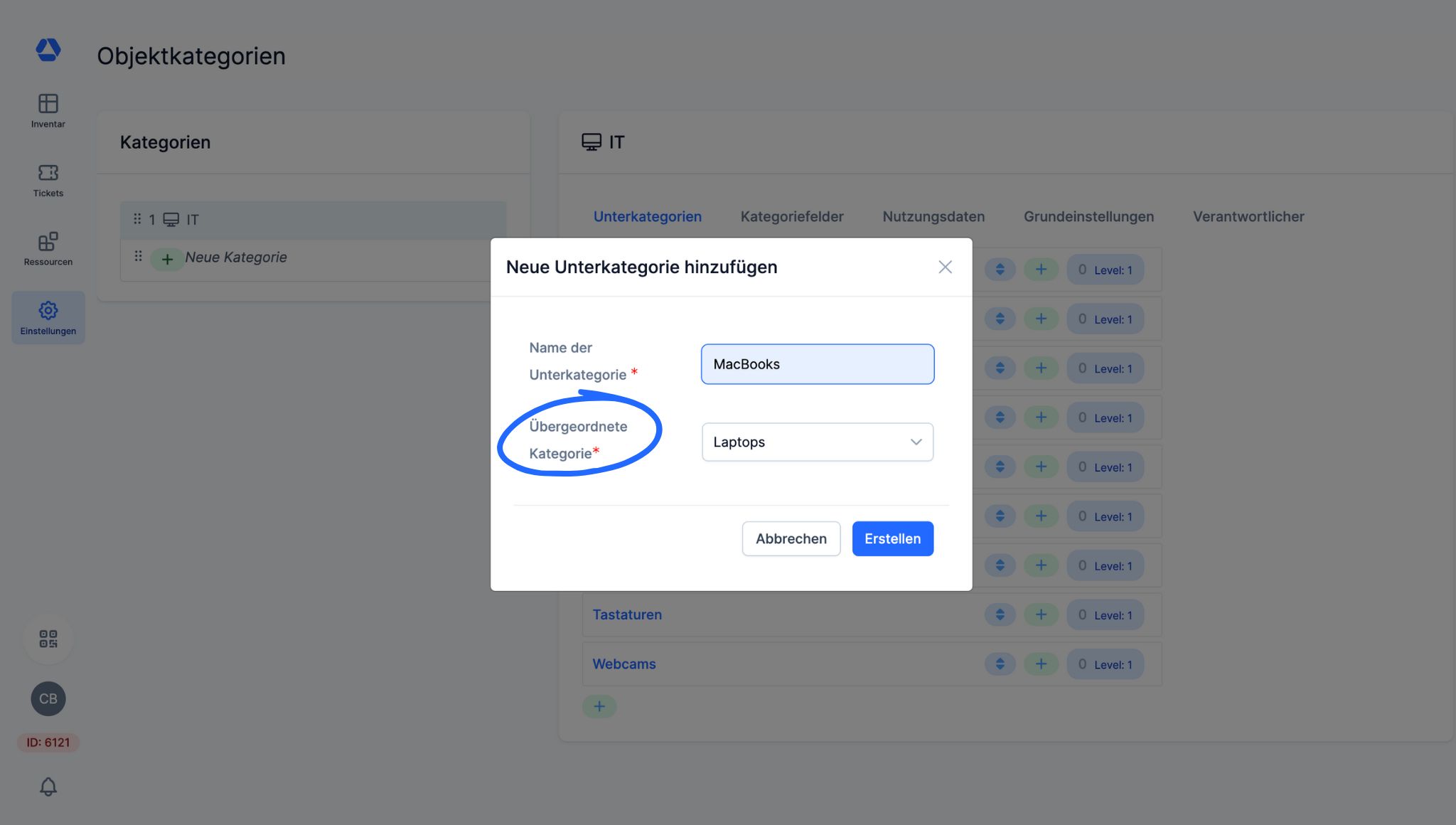Image resolution: width=1456 pixels, height=825 pixels.
Task: Click the Neue Kategorie placeholder text
Action: pyautogui.click(x=236, y=257)
